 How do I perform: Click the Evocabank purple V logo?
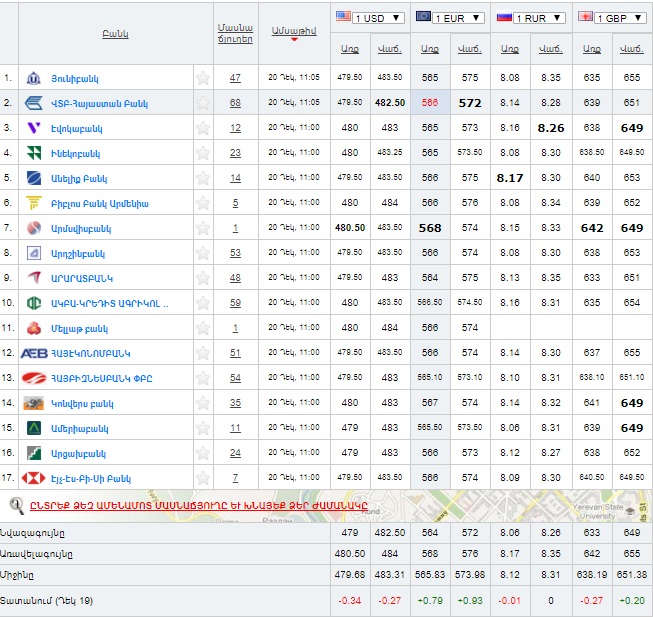pos(34,128)
